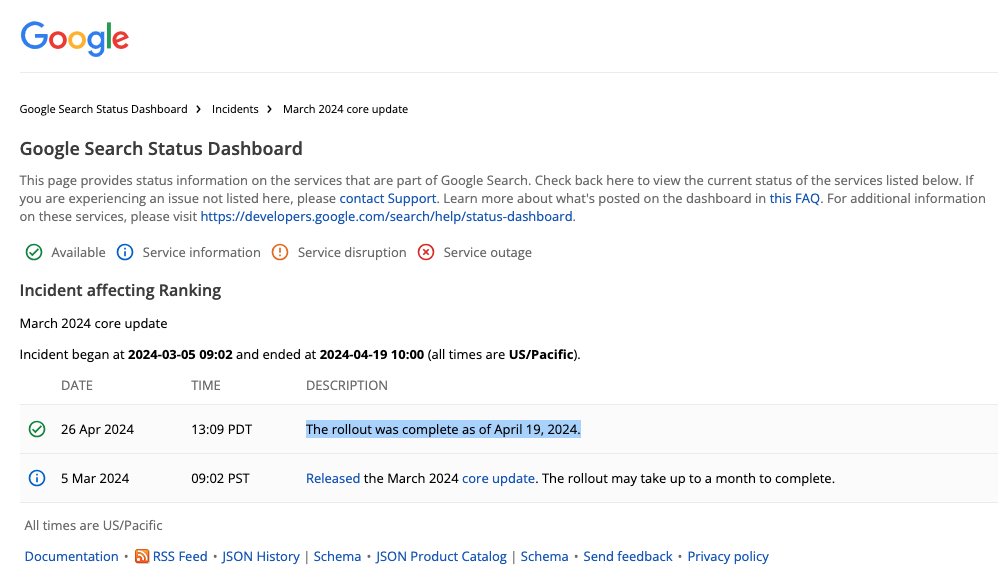Open the this FAQ link
1002x584 pixels.
pyautogui.click(x=794, y=198)
